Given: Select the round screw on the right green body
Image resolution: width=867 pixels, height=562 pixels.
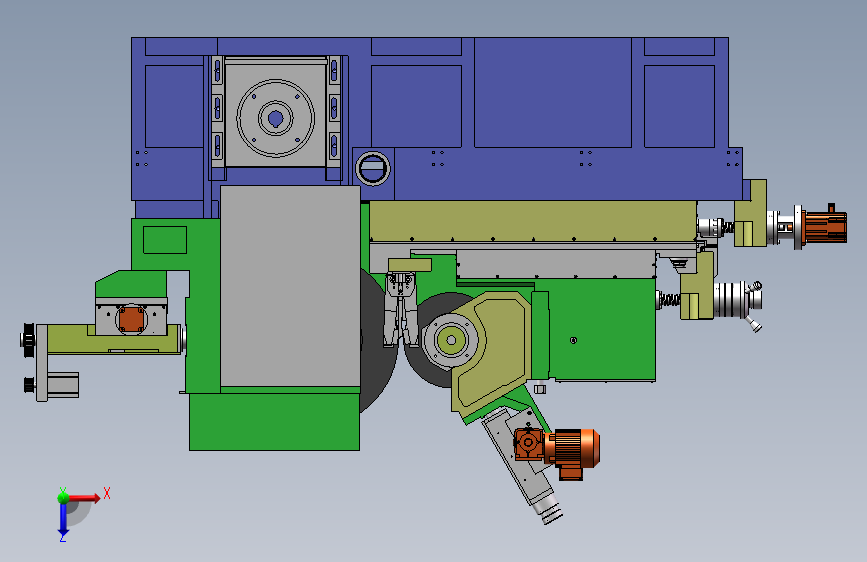Looking at the screenshot, I should 573,340.
